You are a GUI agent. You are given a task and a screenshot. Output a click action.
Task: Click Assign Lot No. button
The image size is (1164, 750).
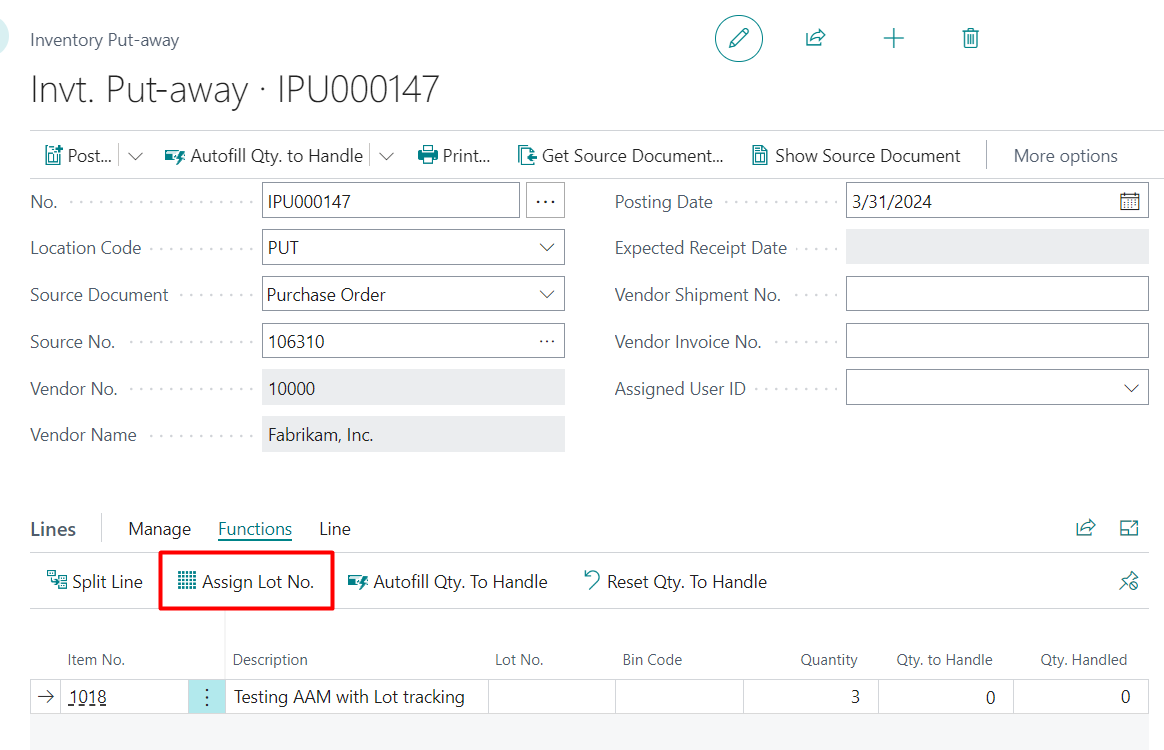246,582
